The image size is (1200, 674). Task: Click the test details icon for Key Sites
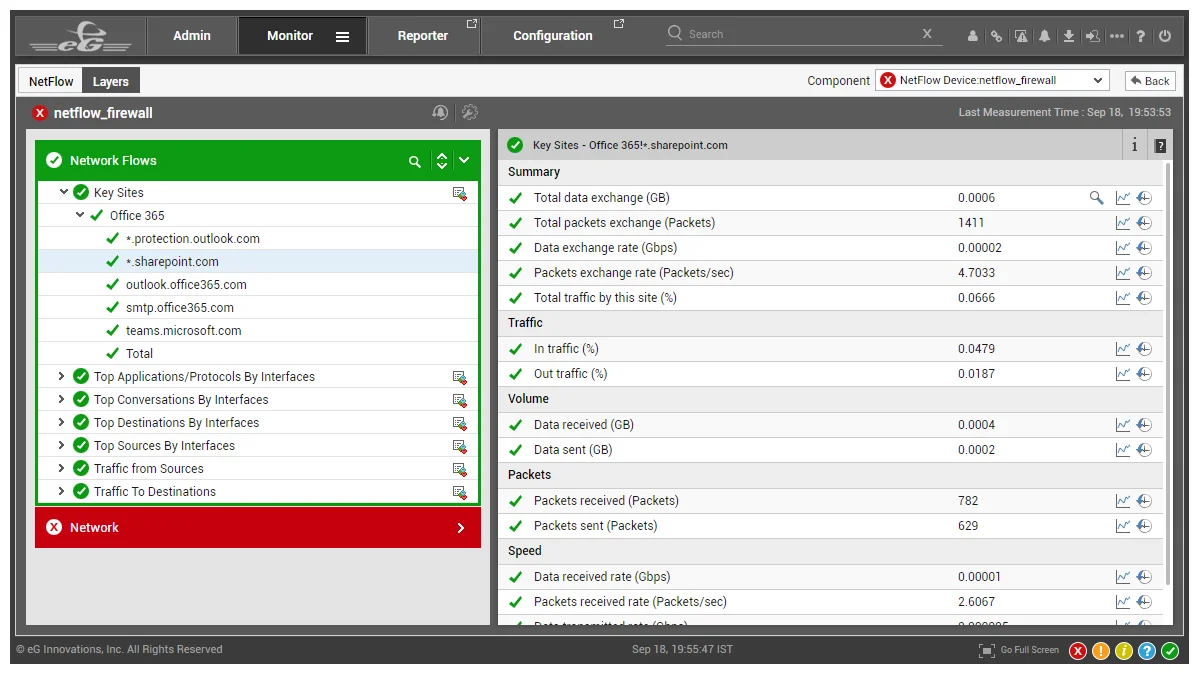[459, 193]
